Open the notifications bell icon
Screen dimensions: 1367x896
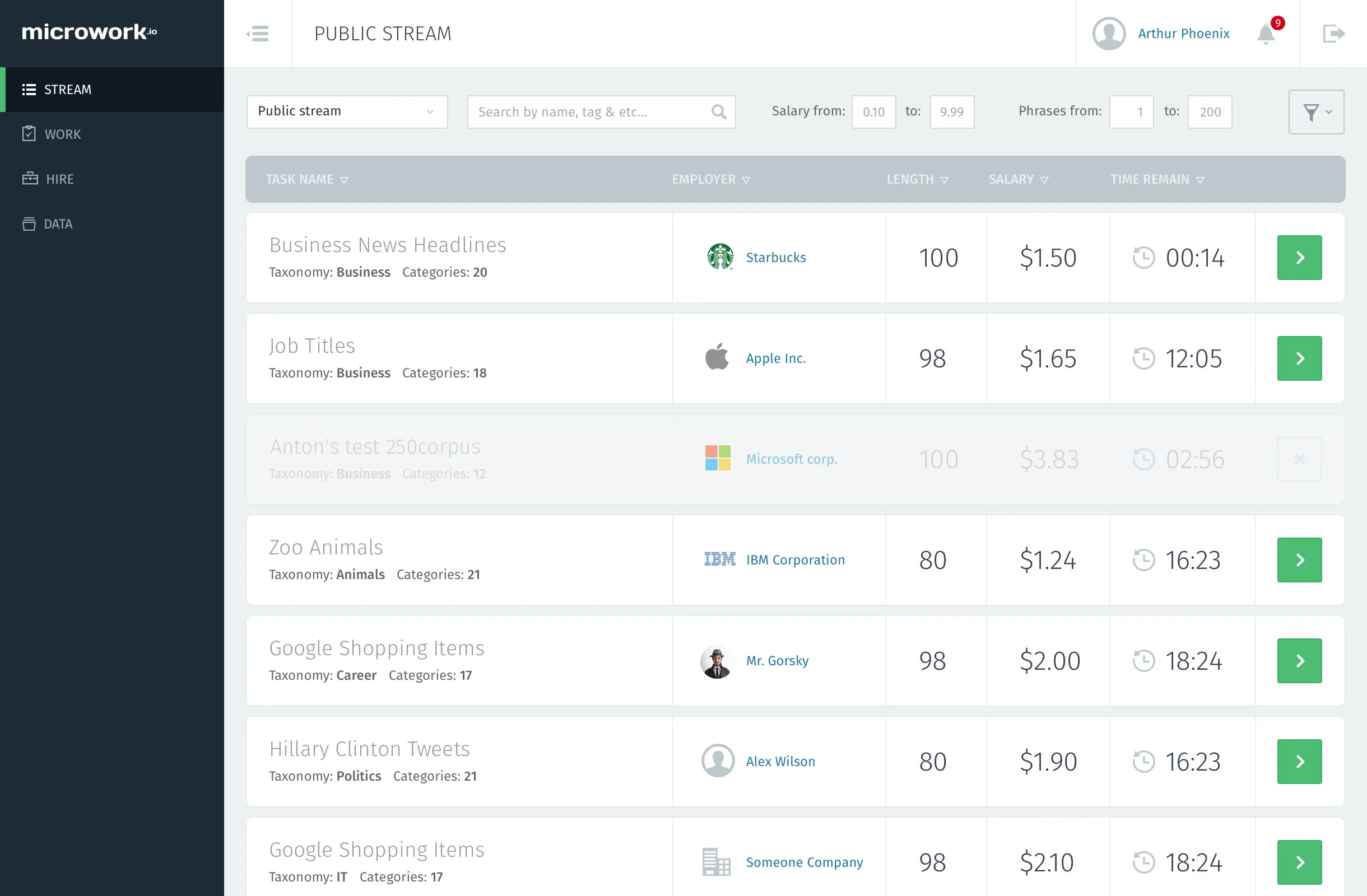[x=1266, y=34]
